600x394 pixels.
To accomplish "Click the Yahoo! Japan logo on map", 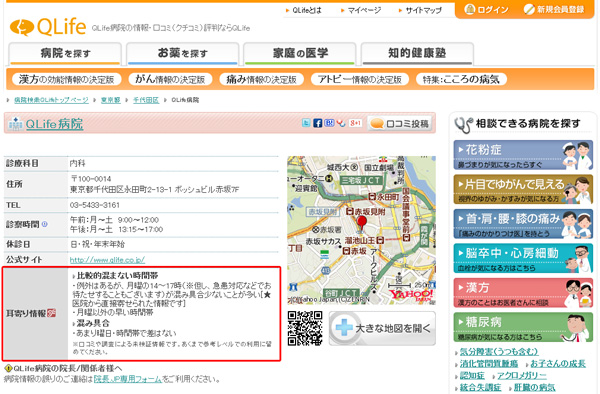I will (411, 295).
